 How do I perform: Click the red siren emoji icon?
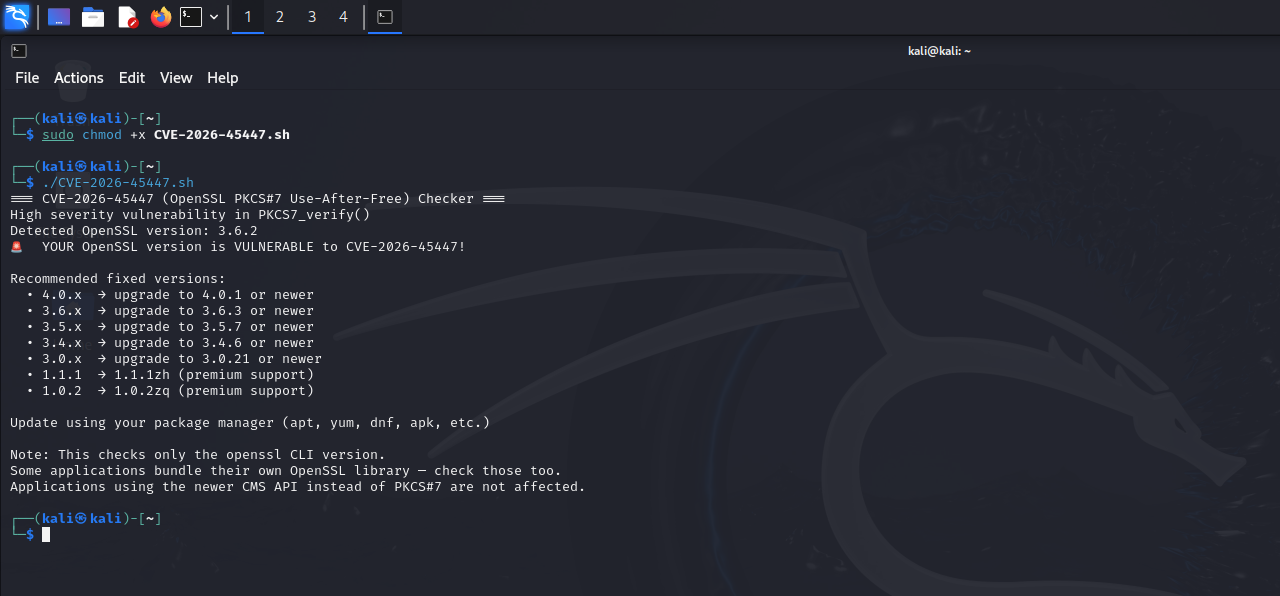[17, 246]
